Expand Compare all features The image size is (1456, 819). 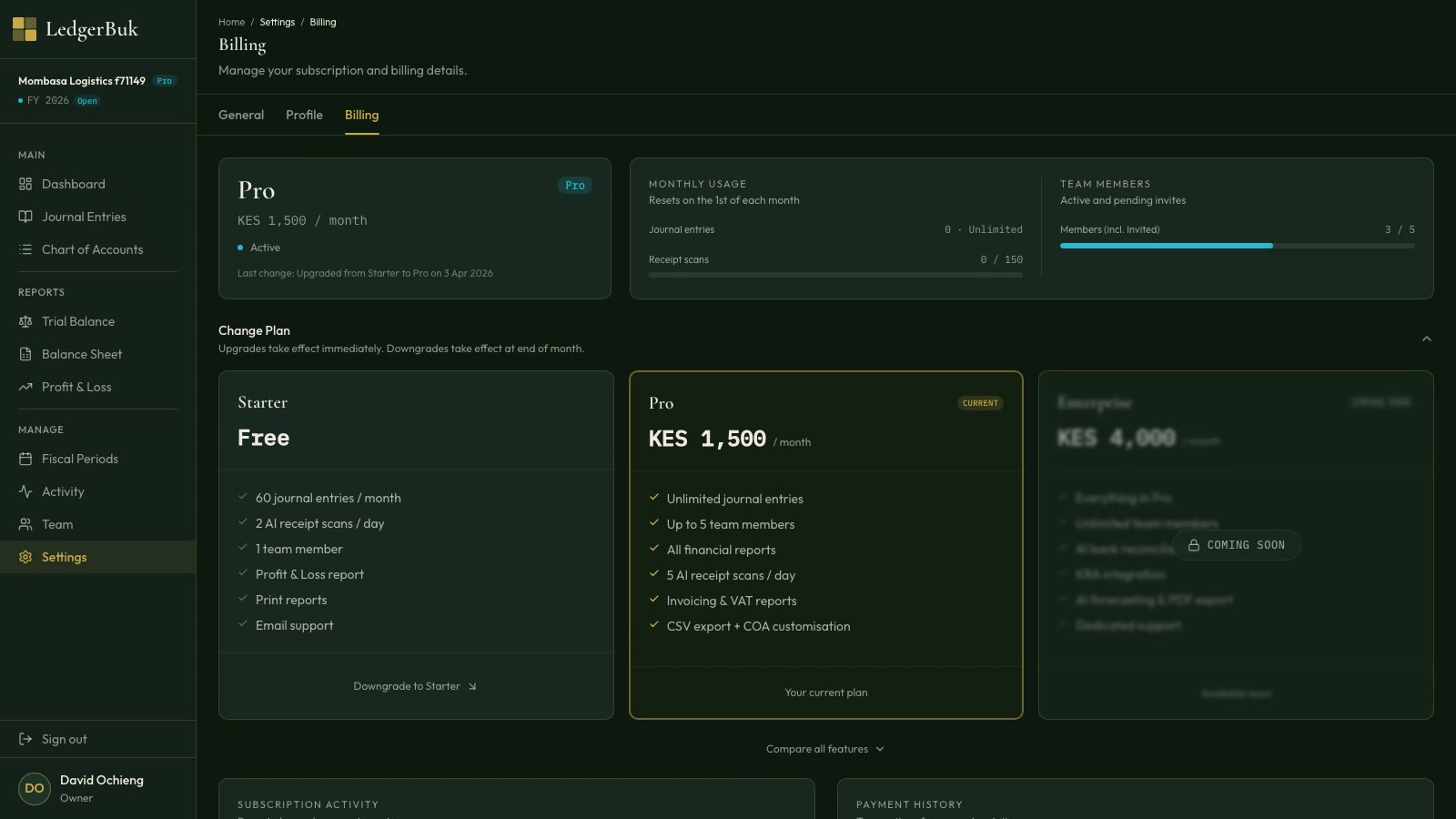coord(824,749)
